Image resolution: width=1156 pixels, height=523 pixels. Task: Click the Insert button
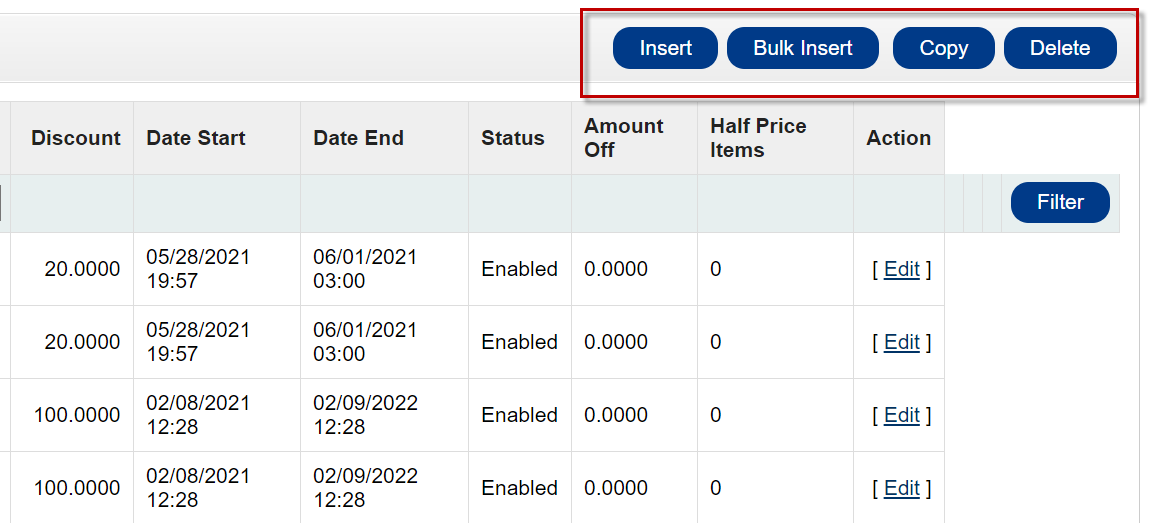click(665, 48)
